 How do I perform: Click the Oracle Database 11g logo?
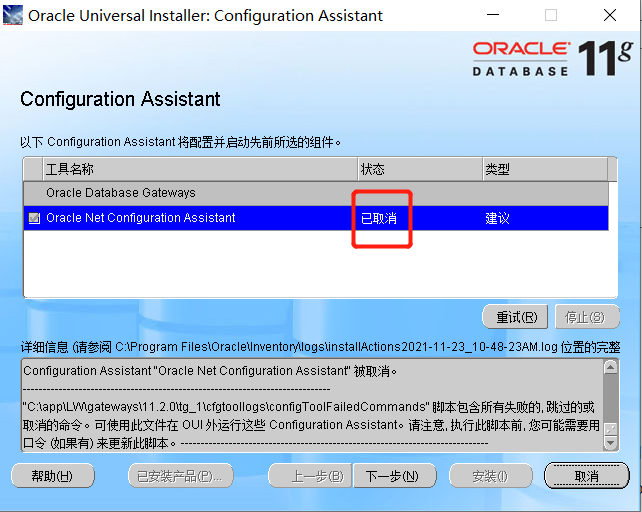tap(553, 58)
